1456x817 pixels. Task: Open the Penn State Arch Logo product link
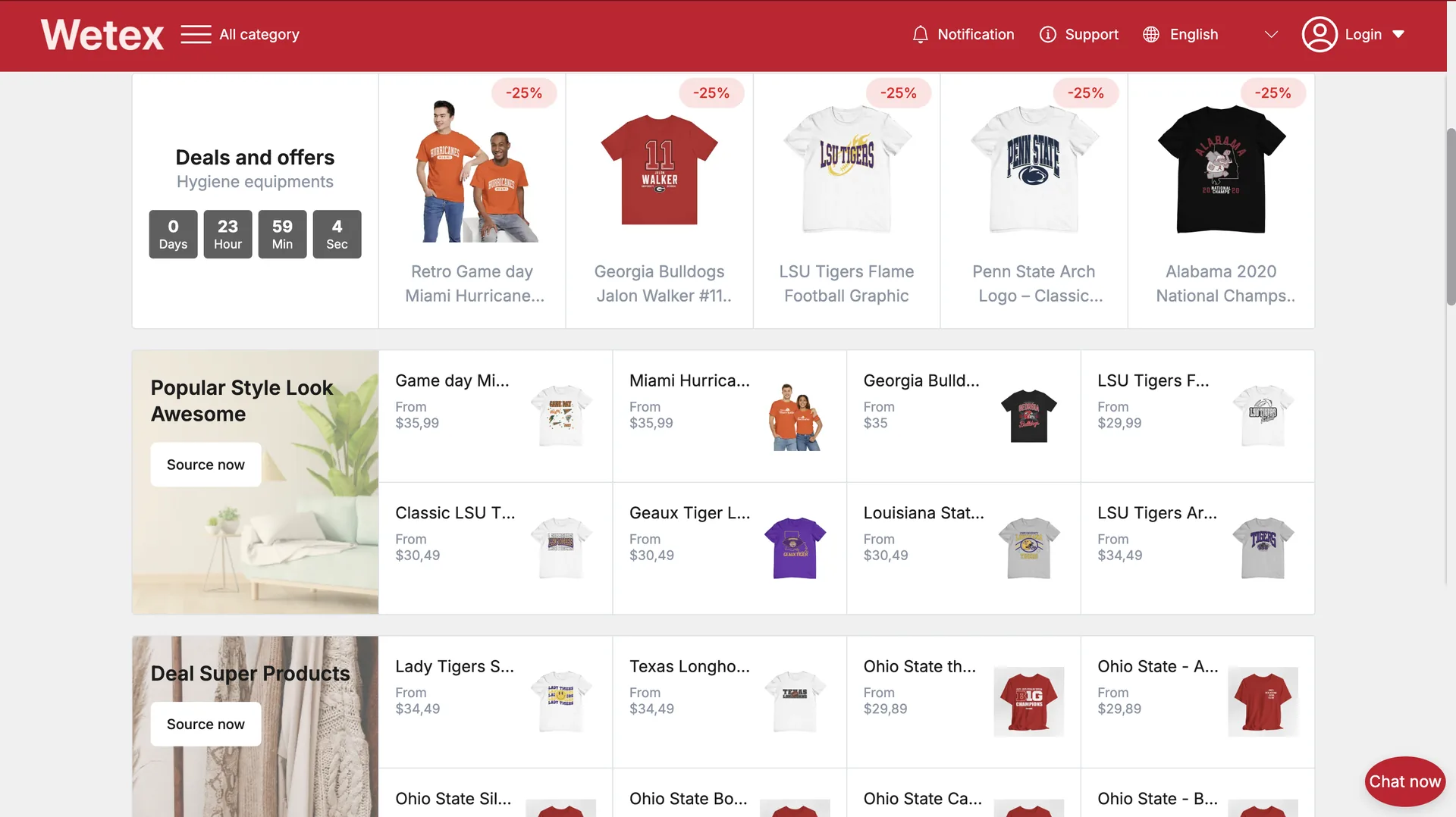[x=1033, y=283]
